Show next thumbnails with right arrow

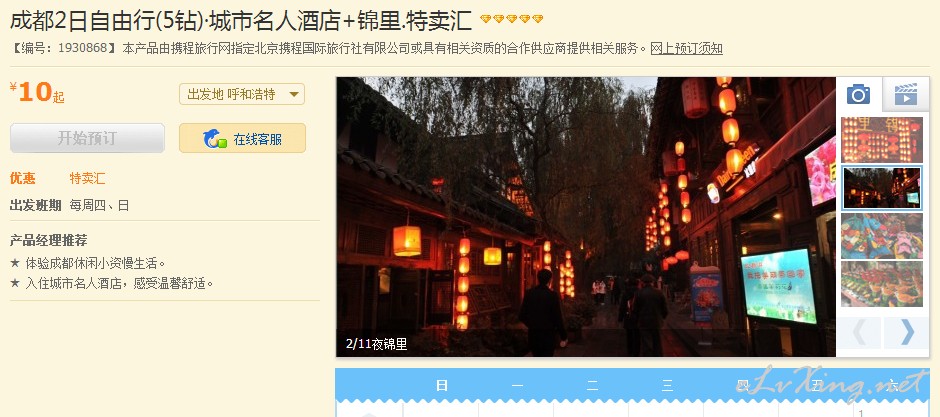click(906, 333)
